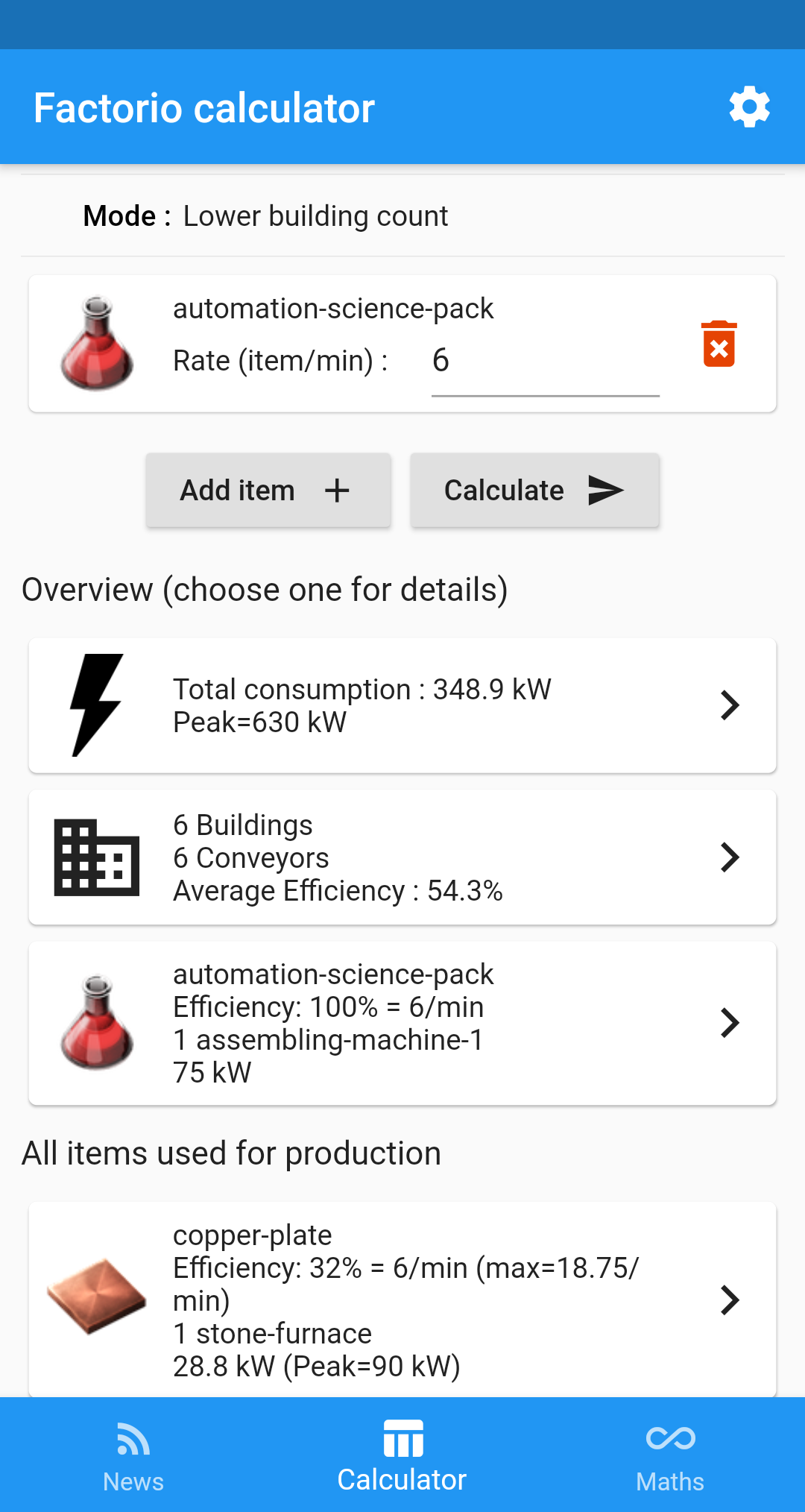
Task: Expand Total consumption details chevron
Action: pyautogui.click(x=730, y=705)
